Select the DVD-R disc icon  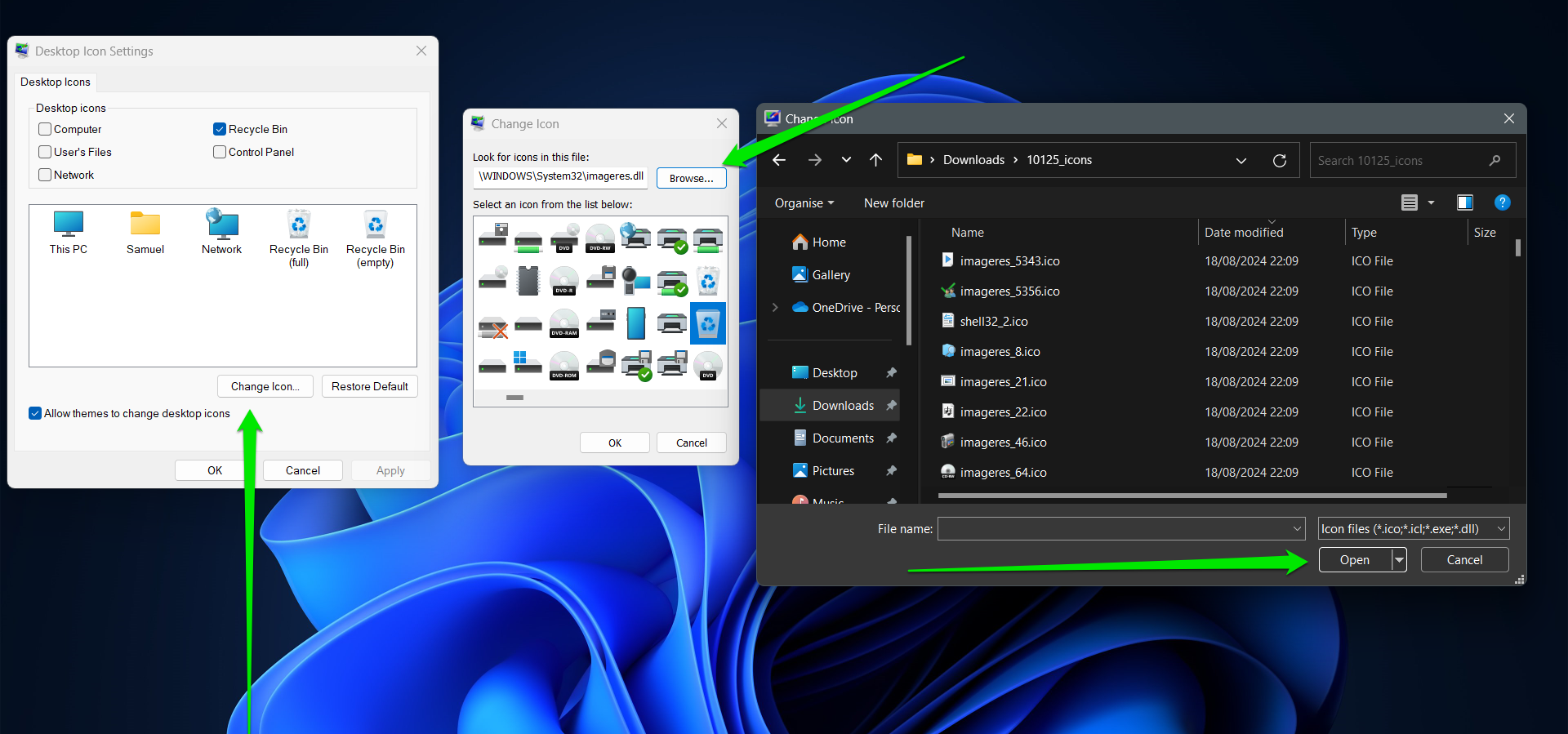click(564, 280)
